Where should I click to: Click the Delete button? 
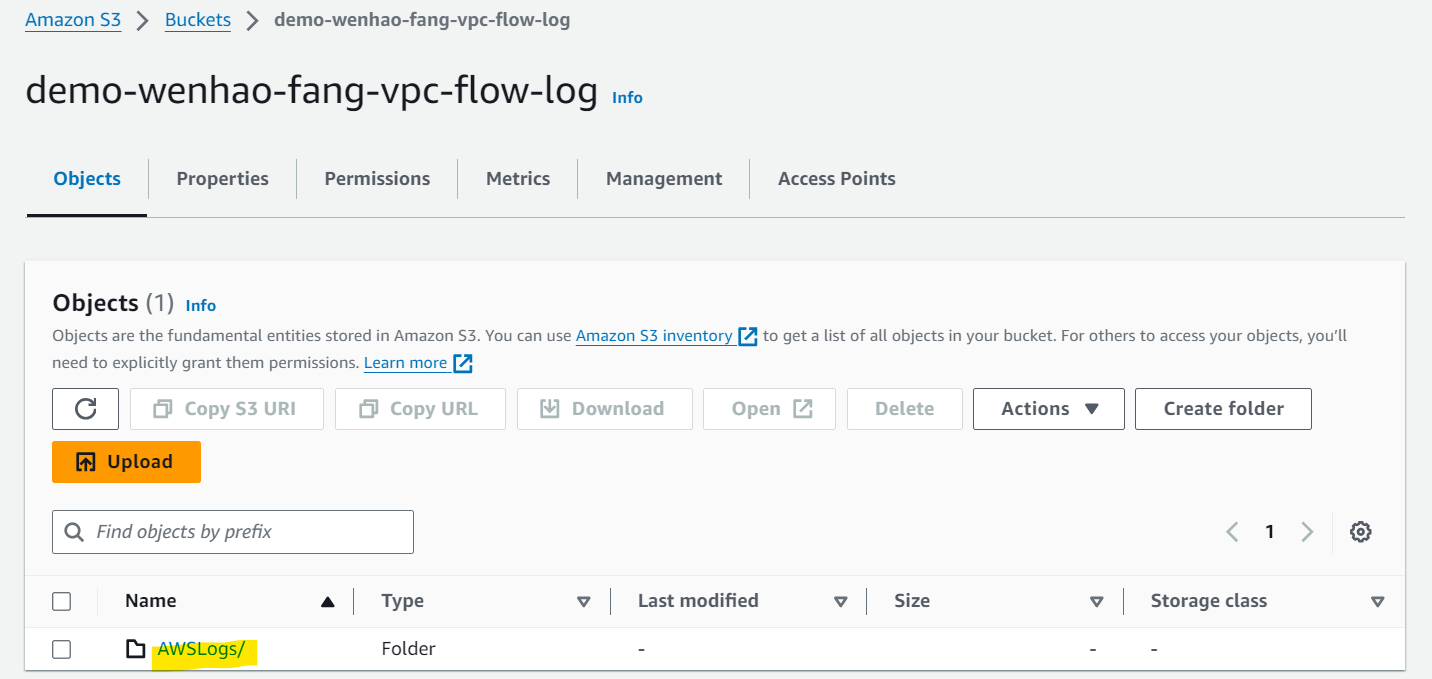pos(904,409)
